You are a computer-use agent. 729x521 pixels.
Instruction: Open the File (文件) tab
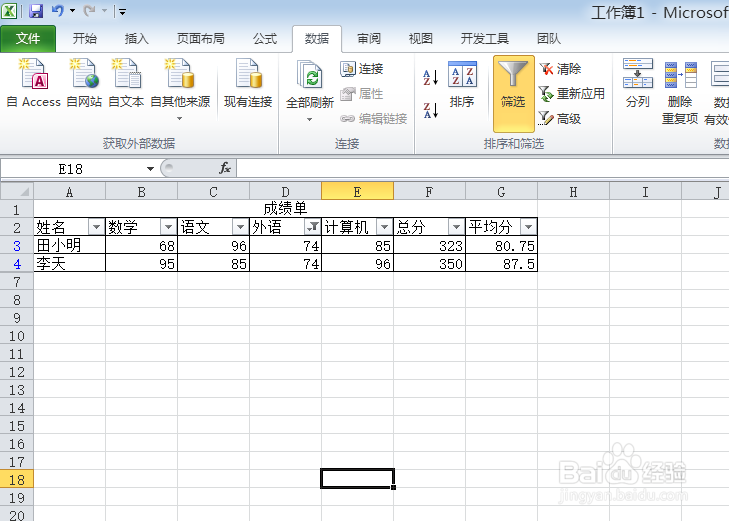(x=28, y=39)
